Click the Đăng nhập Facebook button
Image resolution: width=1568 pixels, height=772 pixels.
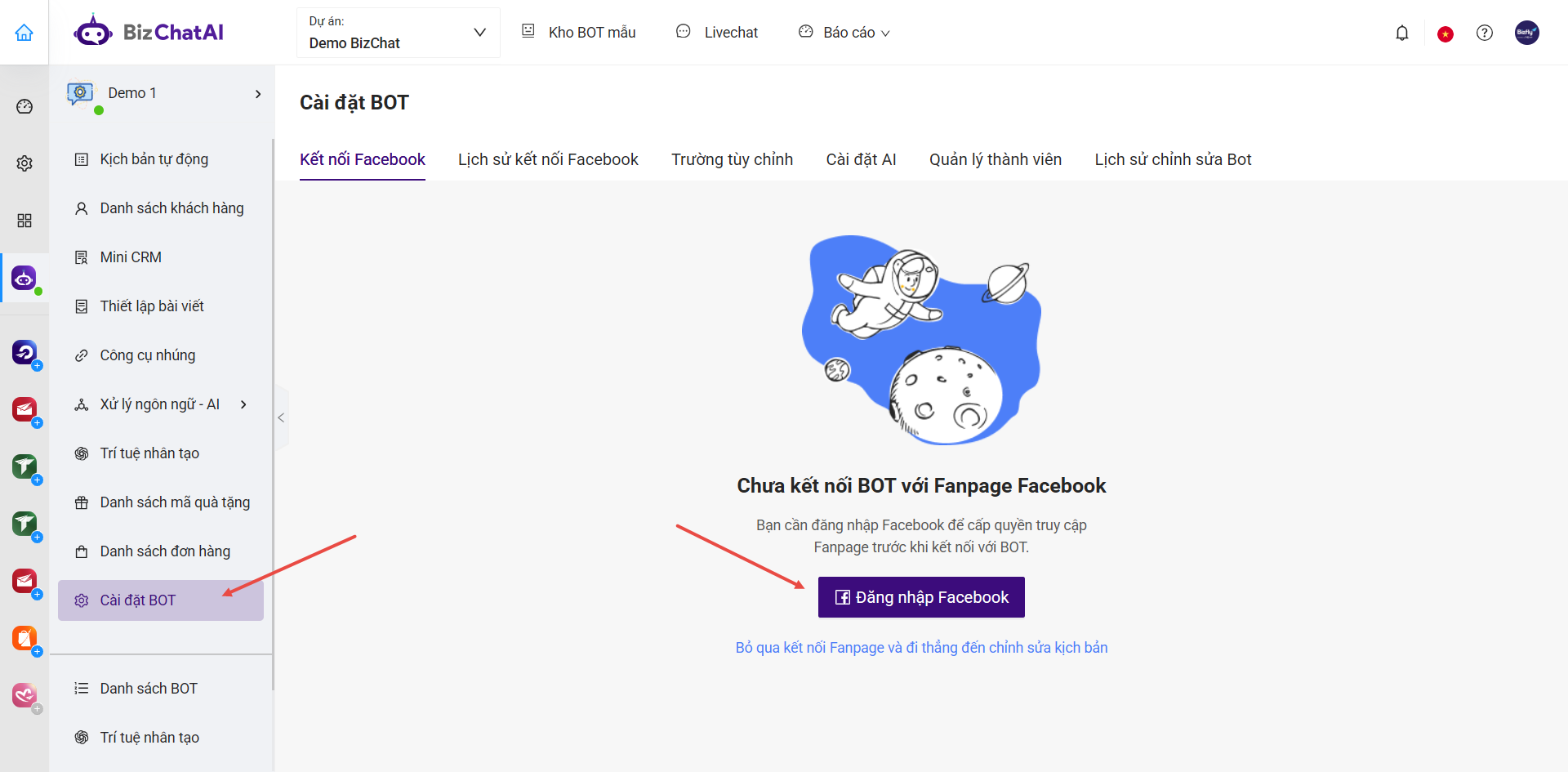click(921, 597)
